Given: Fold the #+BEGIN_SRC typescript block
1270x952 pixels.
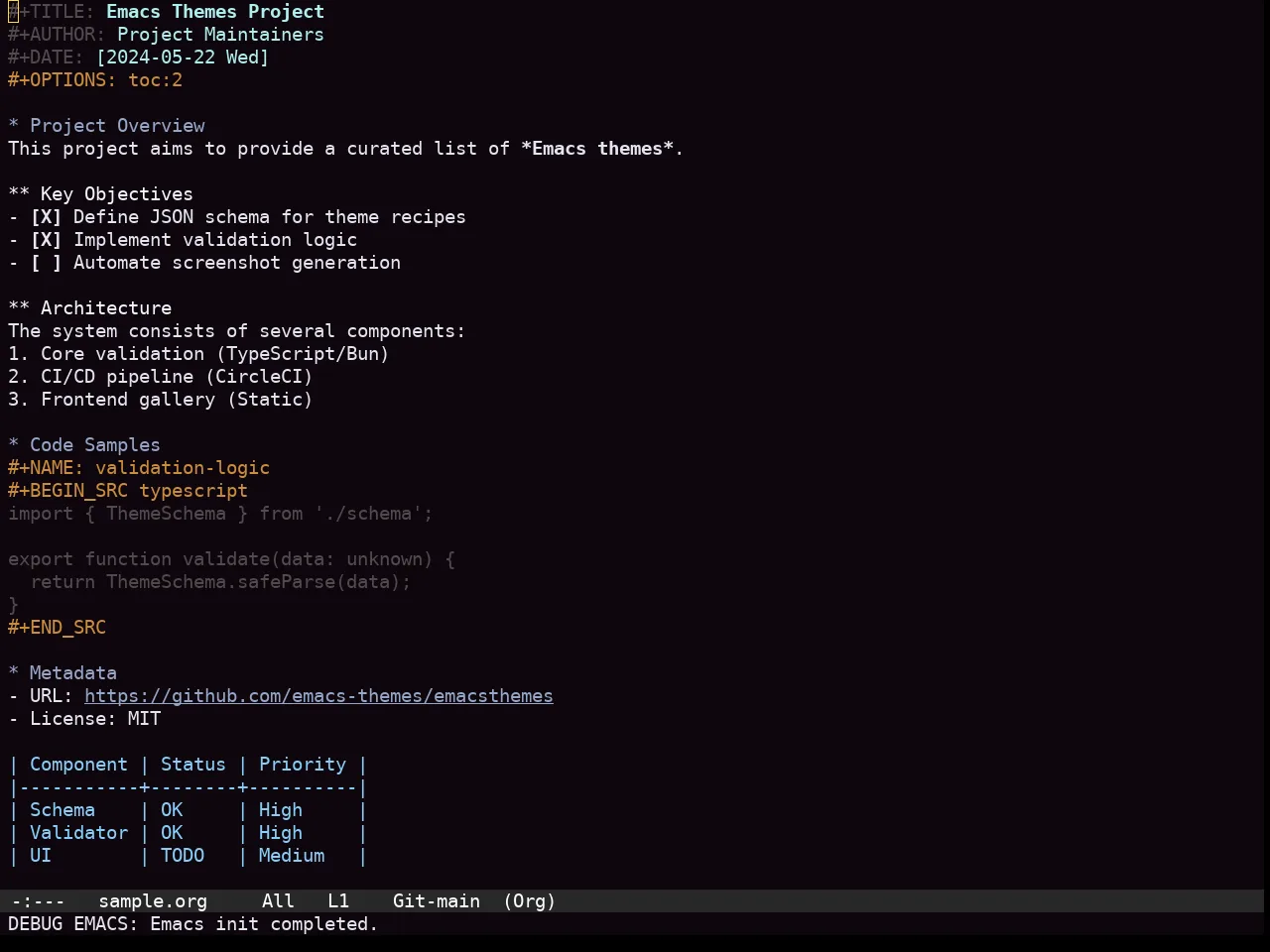Looking at the screenshot, I should [x=128, y=491].
